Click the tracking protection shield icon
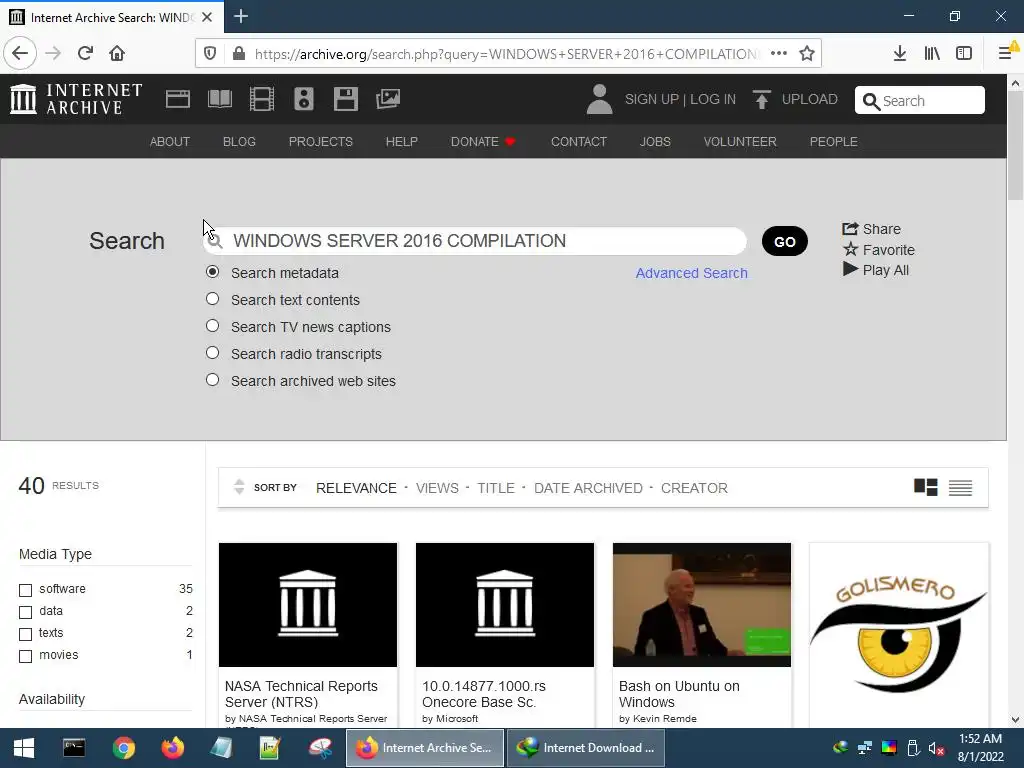The width and height of the screenshot is (1024, 768). pyautogui.click(x=210, y=54)
